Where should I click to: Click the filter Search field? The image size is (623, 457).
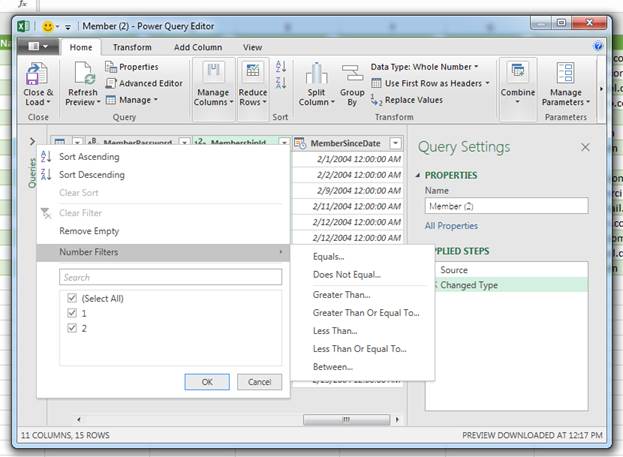(x=170, y=277)
